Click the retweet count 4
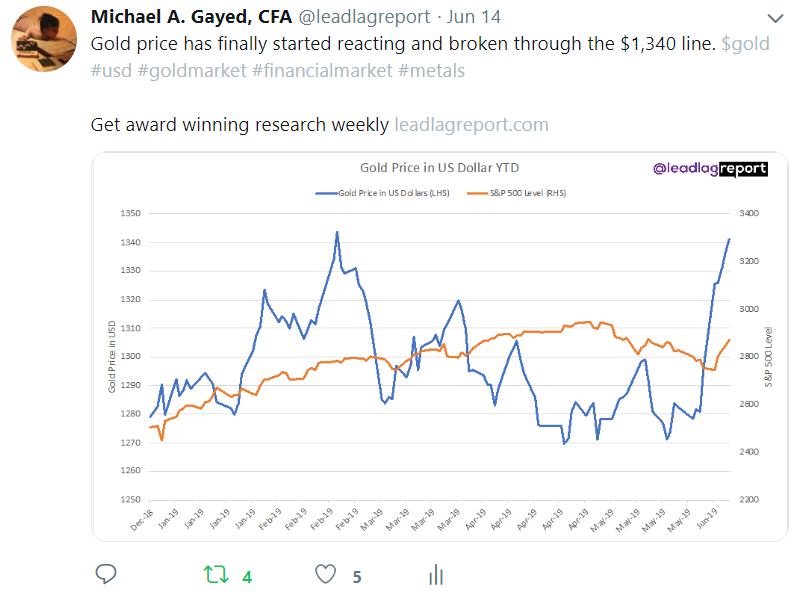The height and width of the screenshot is (596, 798). pyautogui.click(x=247, y=576)
